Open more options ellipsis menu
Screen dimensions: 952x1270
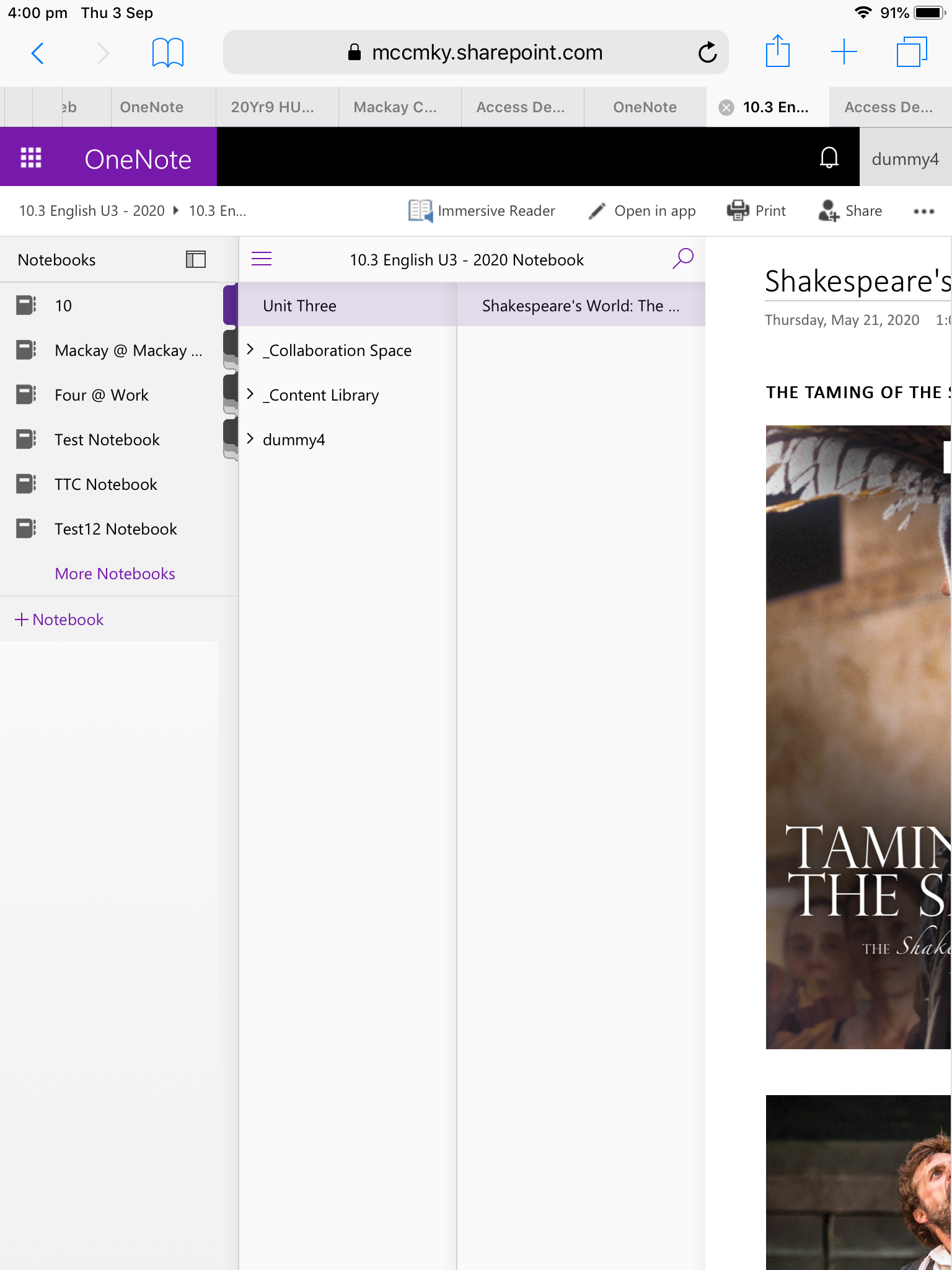pyautogui.click(x=923, y=211)
